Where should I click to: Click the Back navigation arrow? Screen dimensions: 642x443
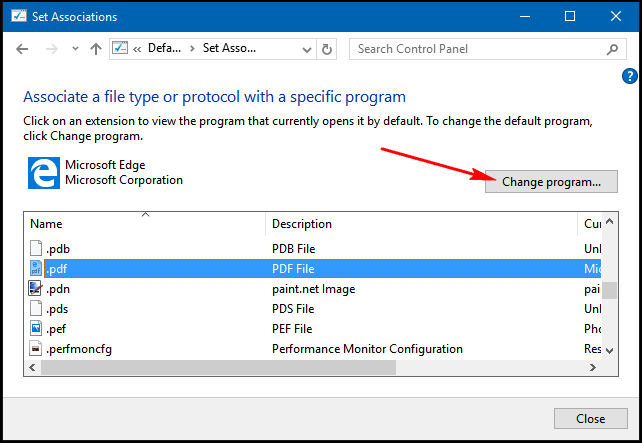(x=22, y=49)
